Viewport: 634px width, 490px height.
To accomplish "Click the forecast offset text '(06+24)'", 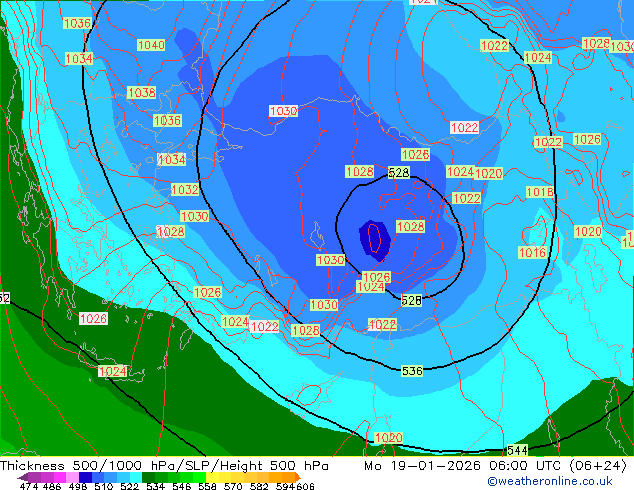I will [598, 466].
